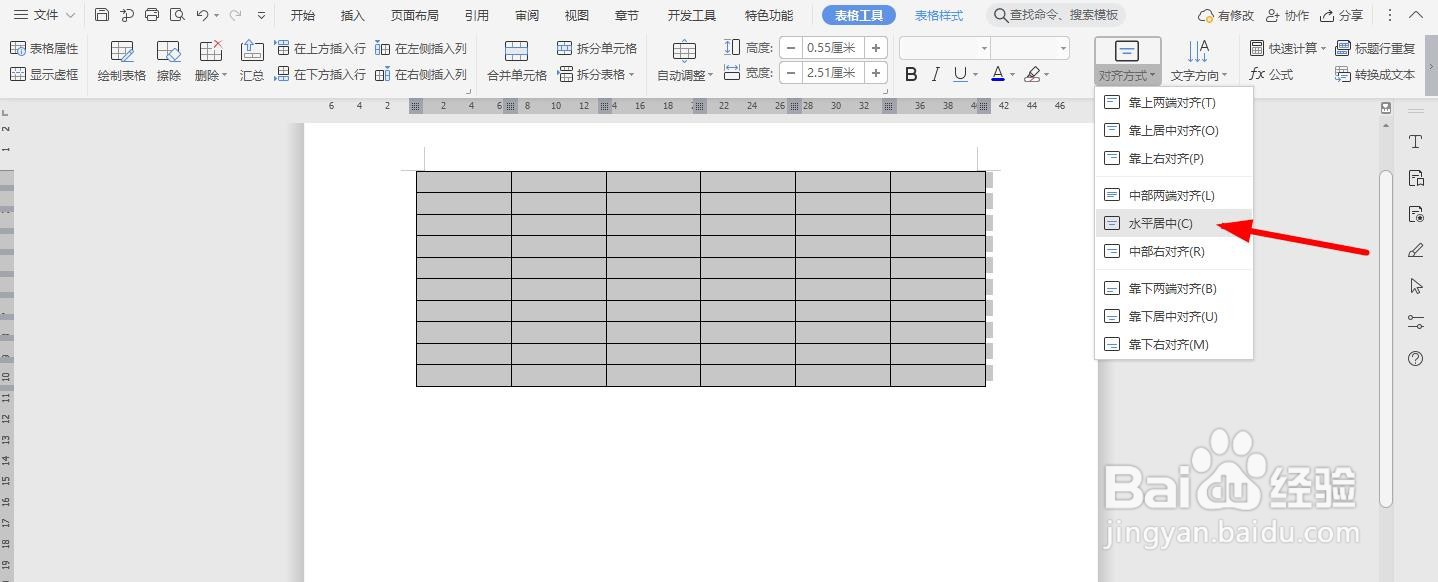Open the fx 公式 (Formula) tool
Viewport: 1438px width, 582px height.
coord(1272,73)
